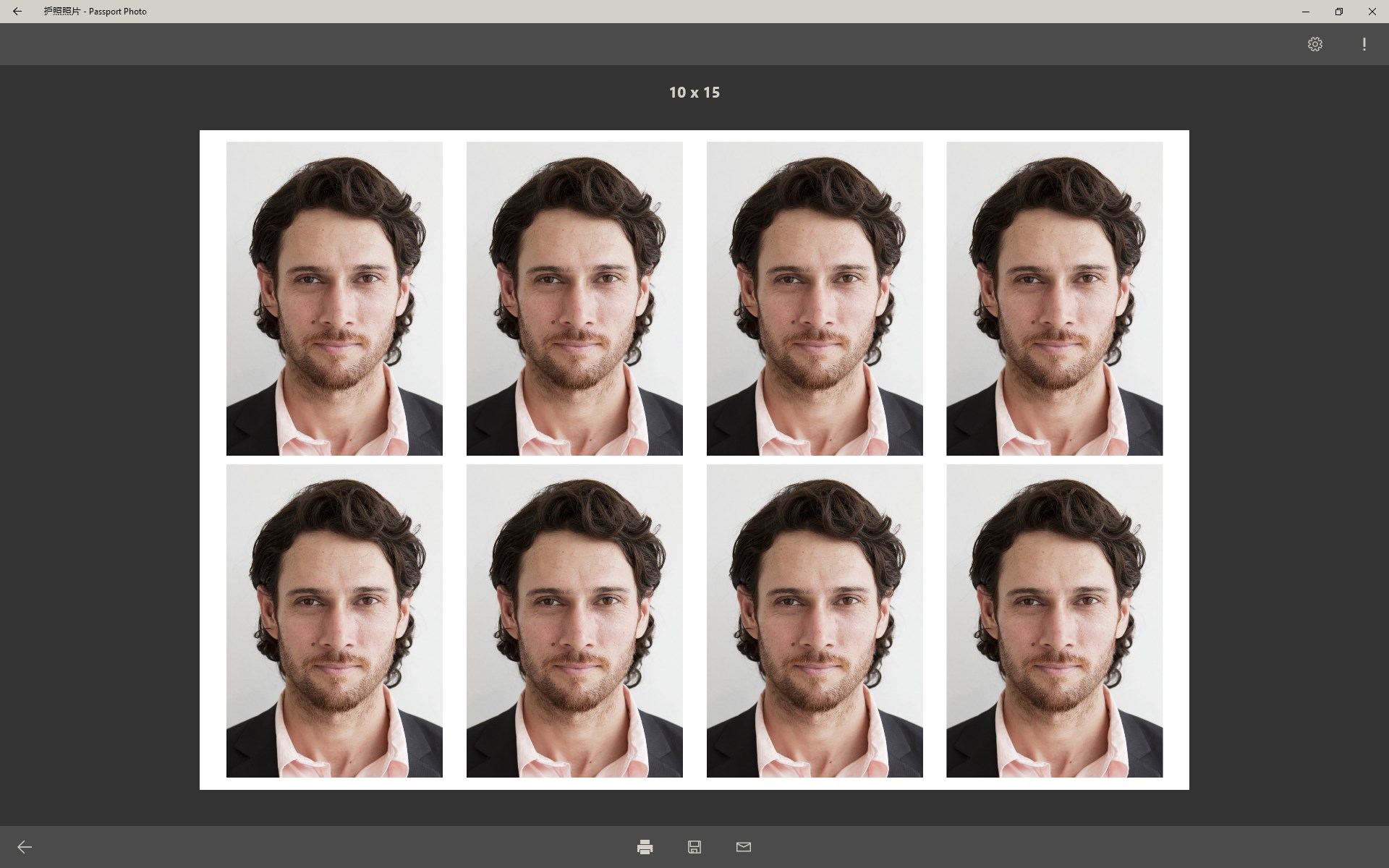This screenshot has width=1389, height=868.
Task: Click the 10 x 15 size heading
Action: point(694,93)
